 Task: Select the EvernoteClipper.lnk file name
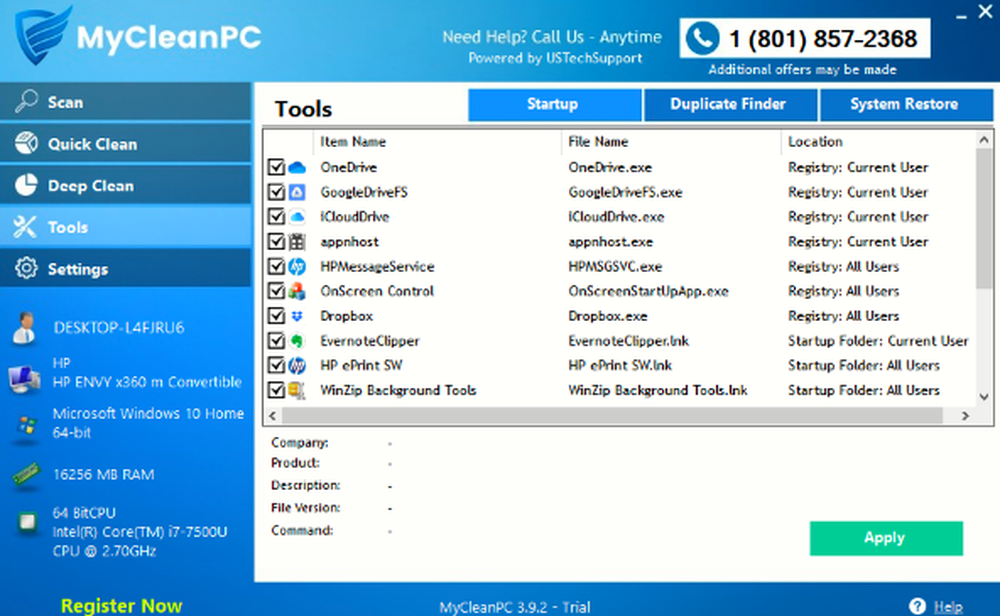628,341
